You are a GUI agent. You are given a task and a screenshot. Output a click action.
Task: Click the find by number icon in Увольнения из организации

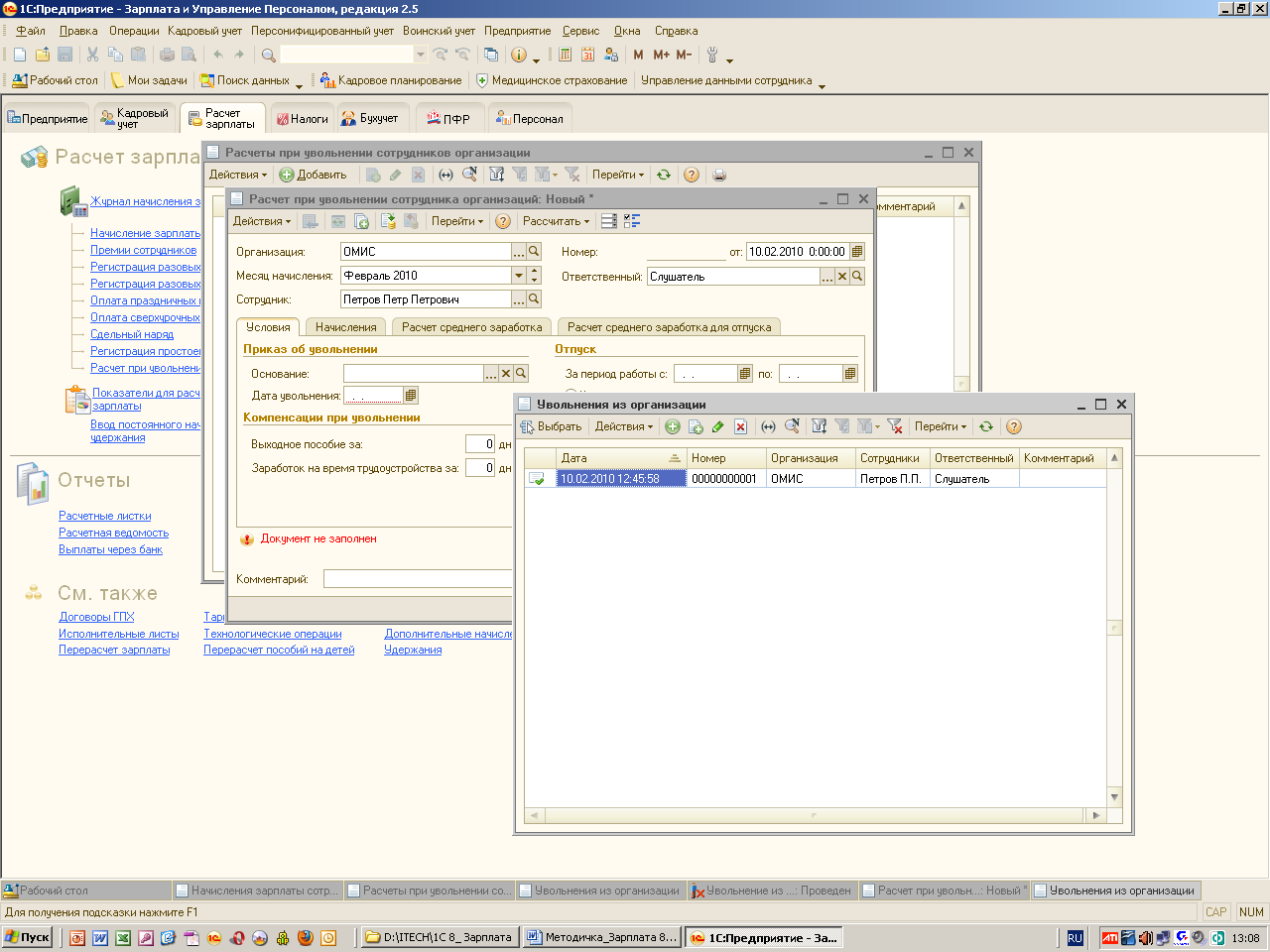coord(792,426)
